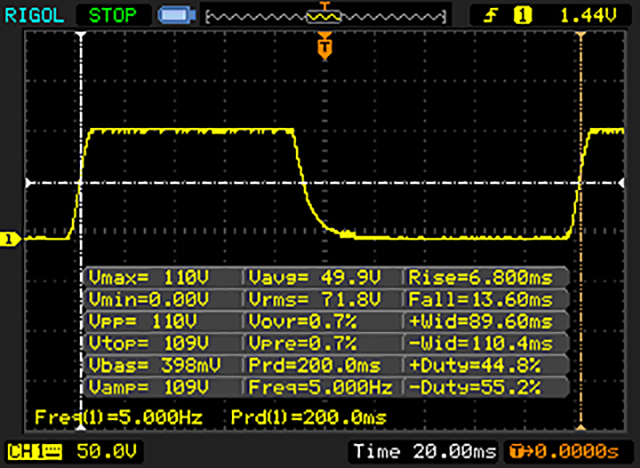Click the Vpp= 110V measurement

[143, 322]
